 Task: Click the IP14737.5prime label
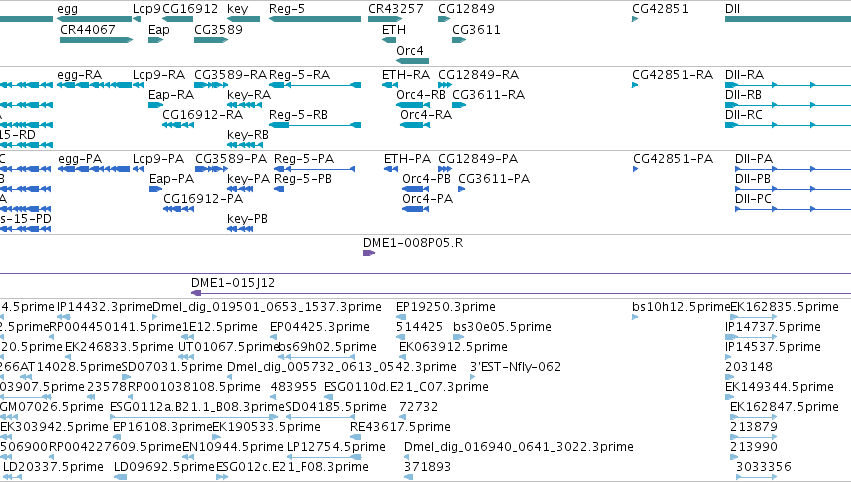pyautogui.click(x=773, y=327)
